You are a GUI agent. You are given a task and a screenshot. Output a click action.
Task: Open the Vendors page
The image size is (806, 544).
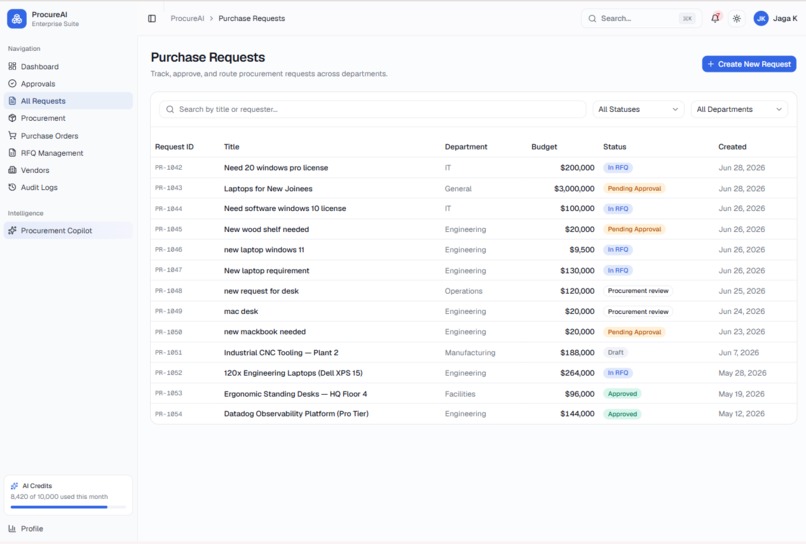[x=68, y=170]
